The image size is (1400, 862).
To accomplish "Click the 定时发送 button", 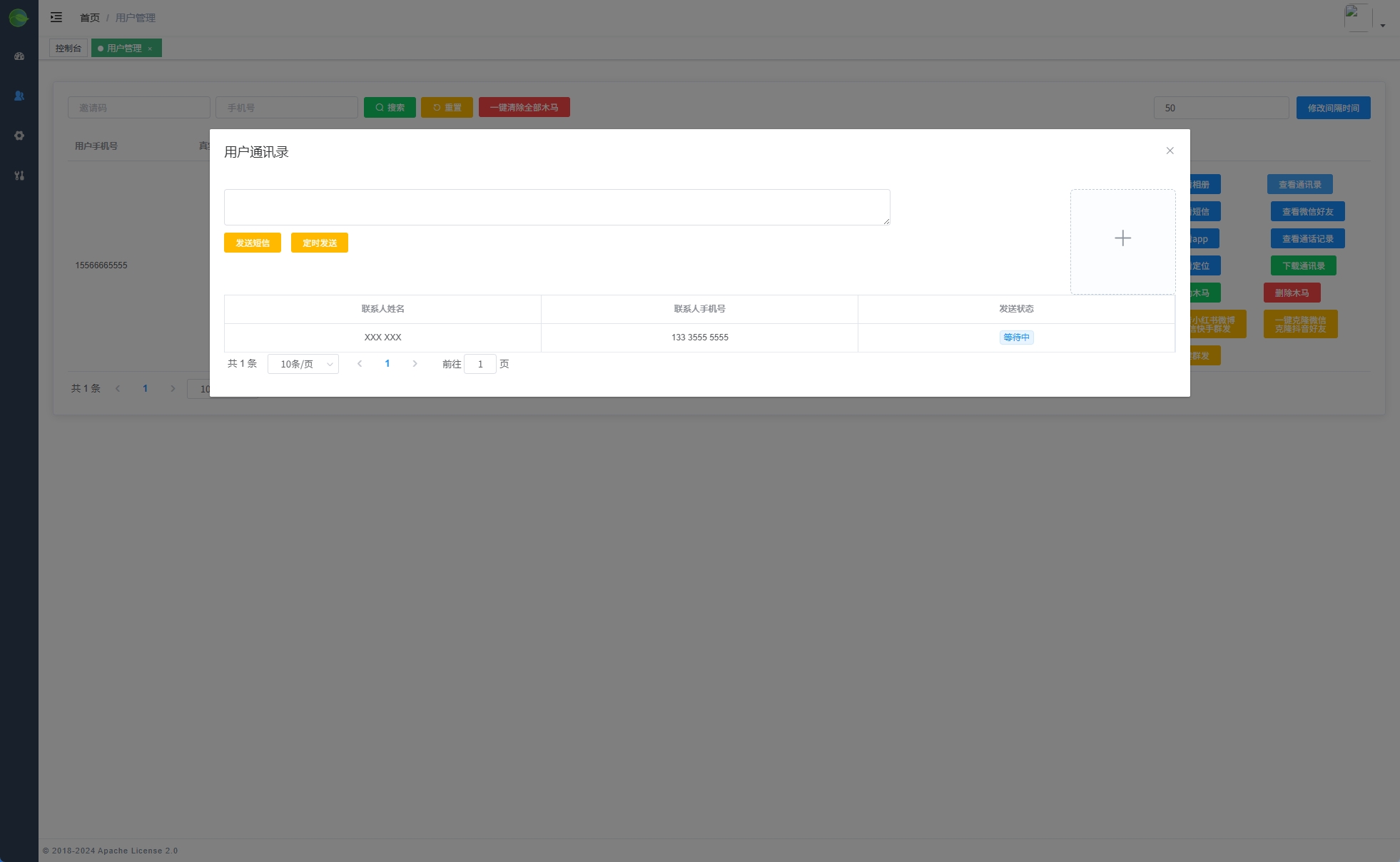I will pos(320,243).
